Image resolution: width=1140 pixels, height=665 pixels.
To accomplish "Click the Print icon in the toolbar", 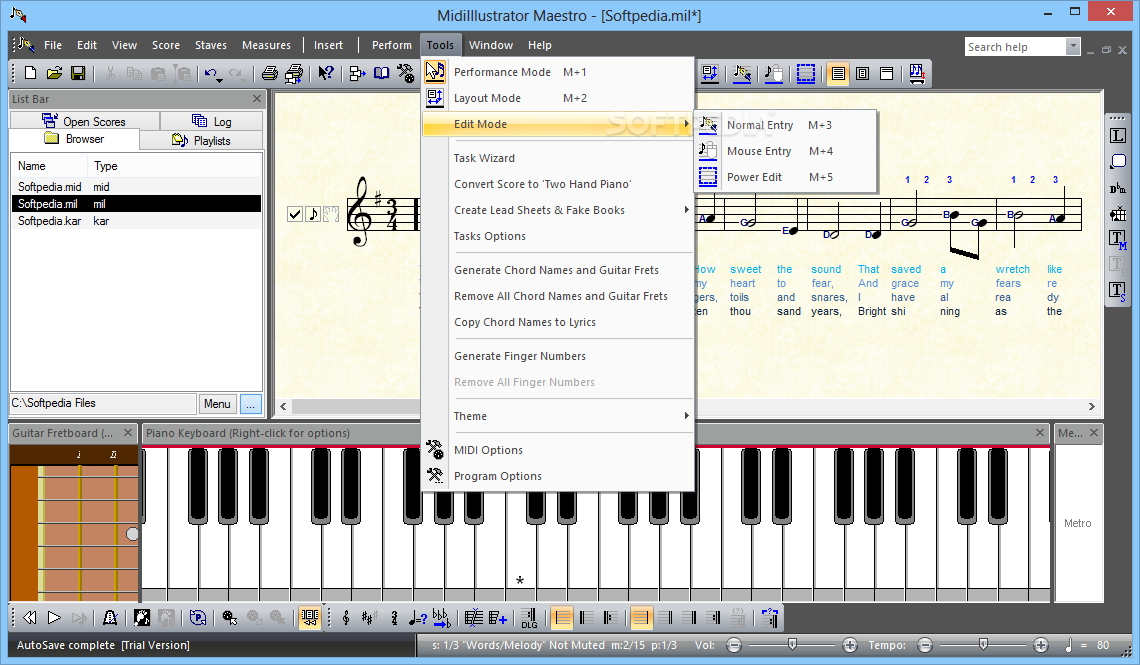I will (270, 73).
